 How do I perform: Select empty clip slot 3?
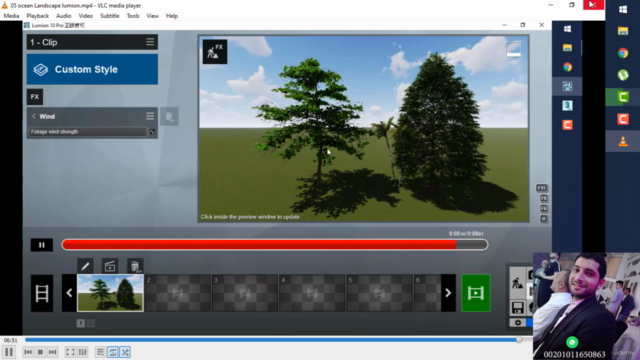(245, 293)
